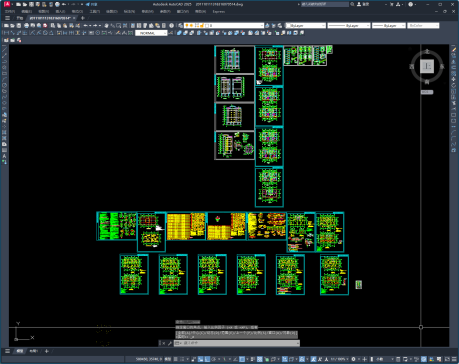Click the title bar search input box
459x364 pixels.
tap(325, 4)
